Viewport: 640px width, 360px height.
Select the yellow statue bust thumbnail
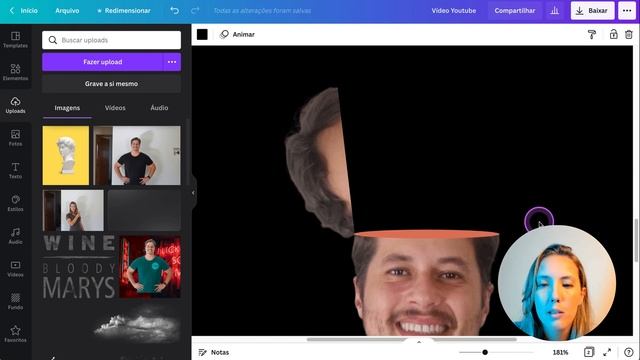tap(66, 156)
